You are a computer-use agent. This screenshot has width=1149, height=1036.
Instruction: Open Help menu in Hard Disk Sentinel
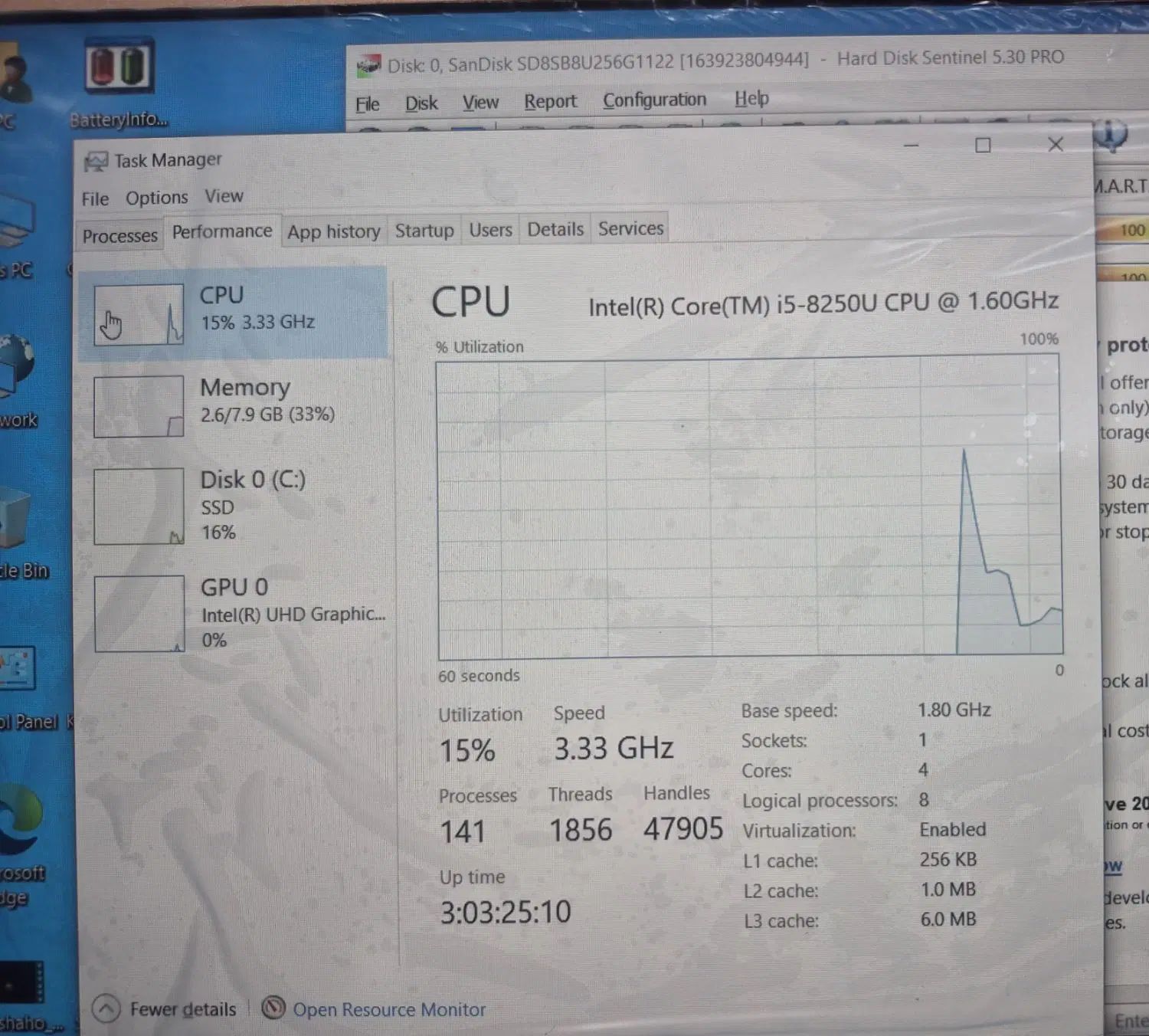[751, 98]
